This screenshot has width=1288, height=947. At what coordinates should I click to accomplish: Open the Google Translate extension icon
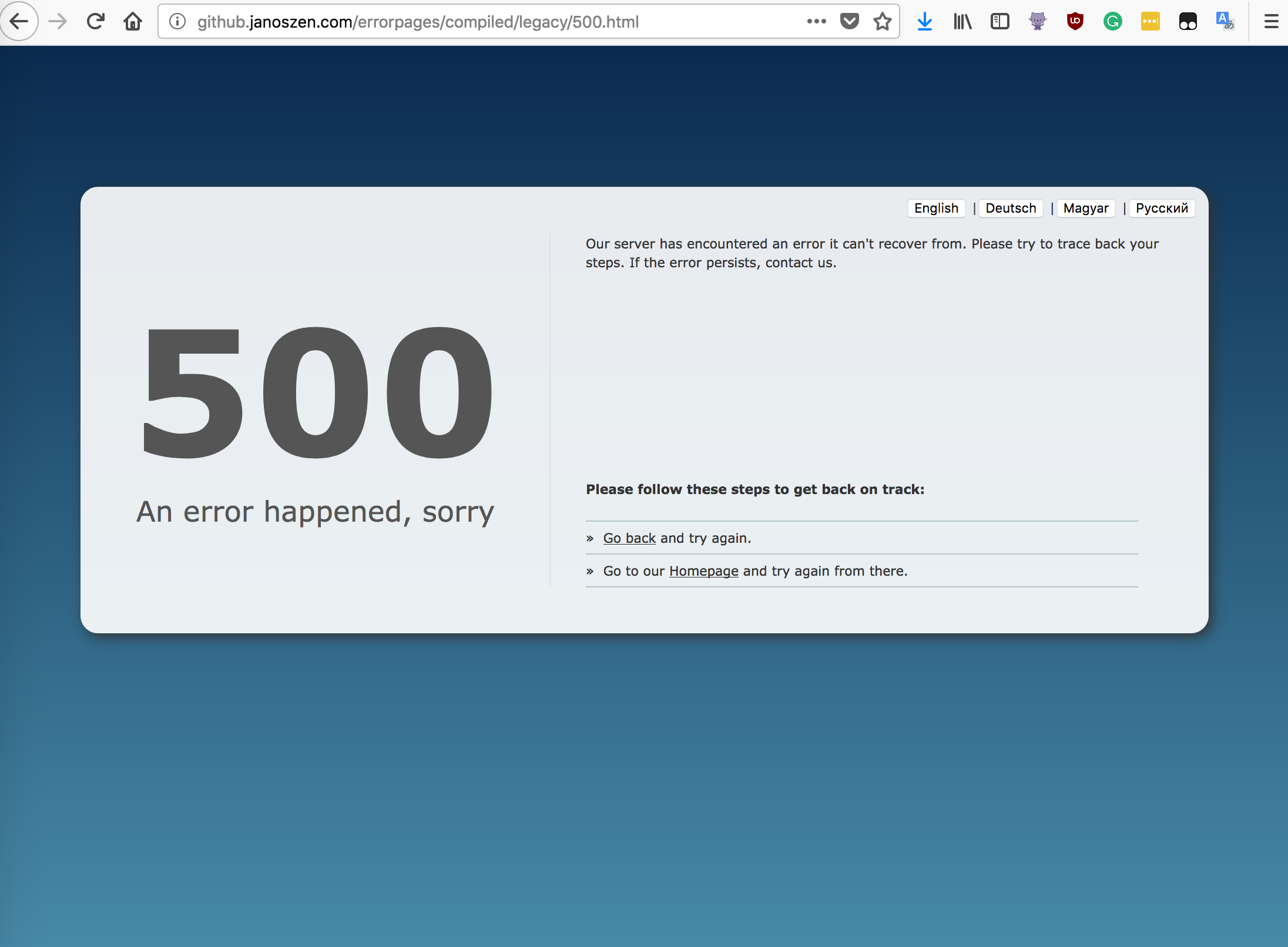[1225, 22]
